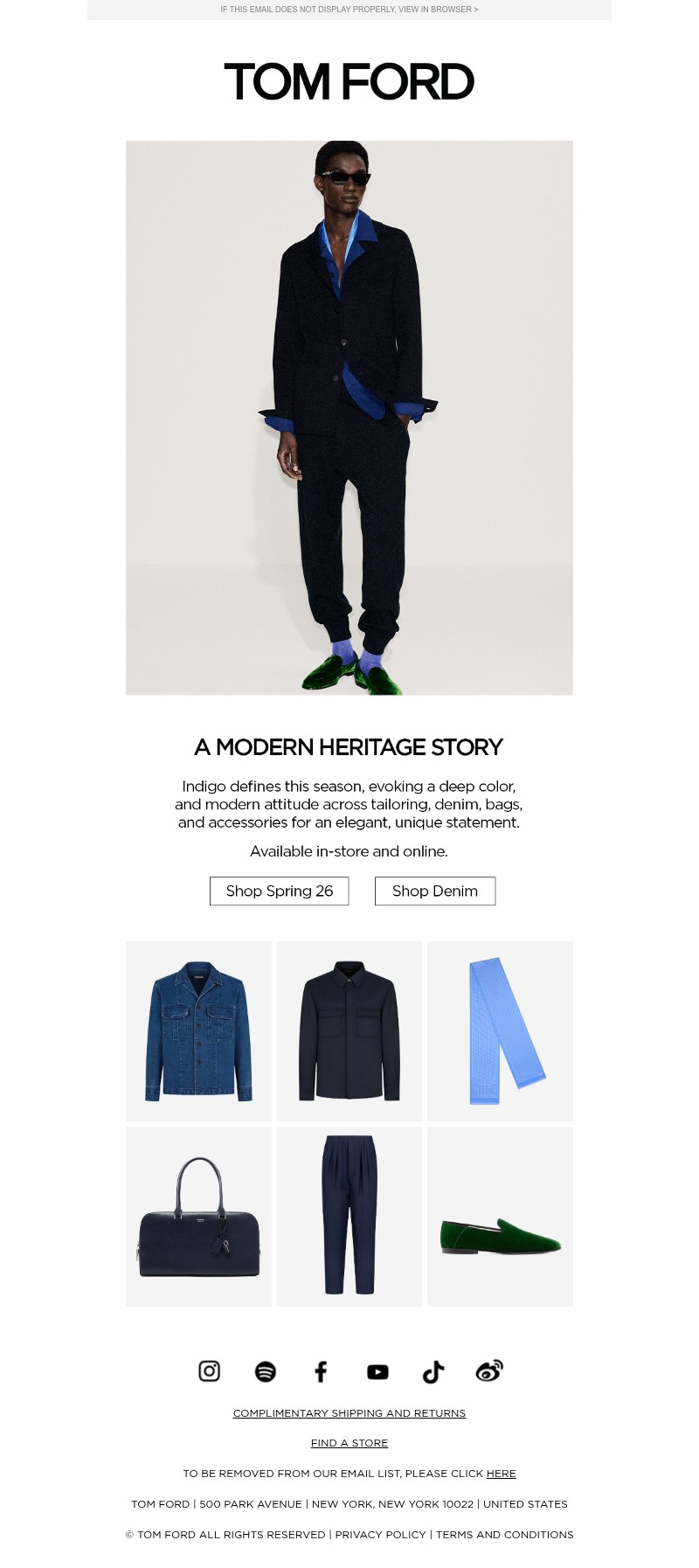
Task: Click the Shop Denim button
Action: tap(435, 891)
